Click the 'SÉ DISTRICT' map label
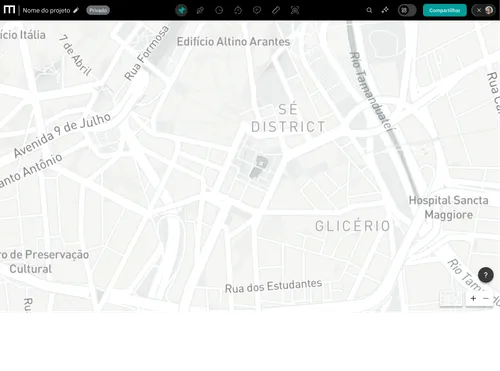Image resolution: width=500 pixels, height=371 pixels. (x=288, y=118)
